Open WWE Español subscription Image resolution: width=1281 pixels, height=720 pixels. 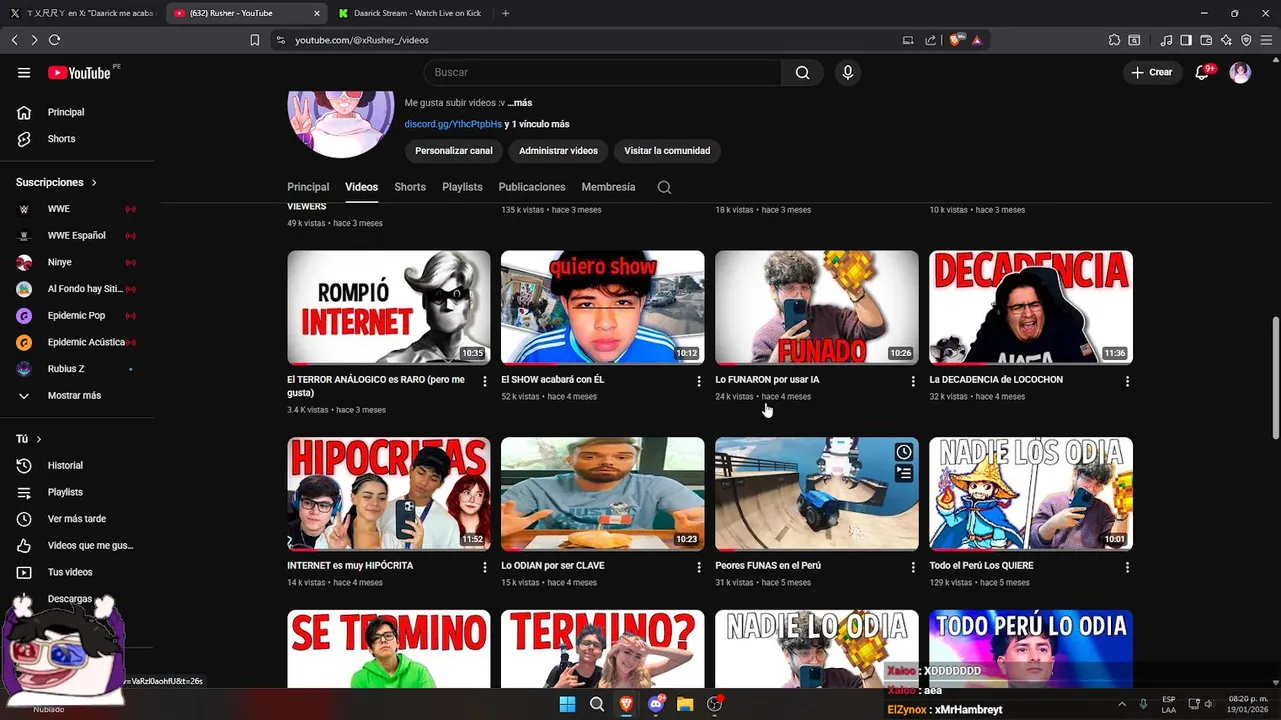(x=76, y=236)
